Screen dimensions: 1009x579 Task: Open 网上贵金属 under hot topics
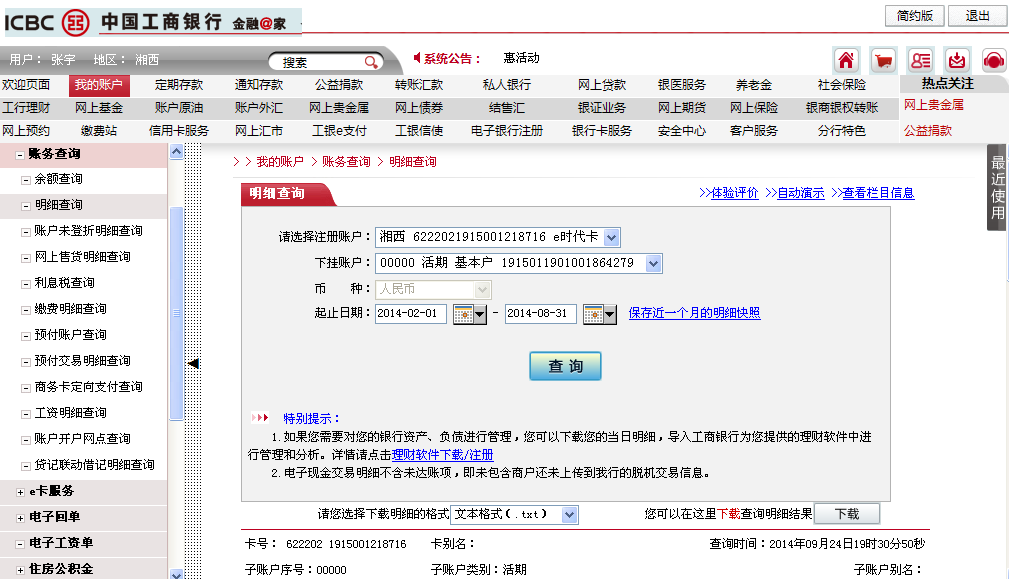[934, 105]
